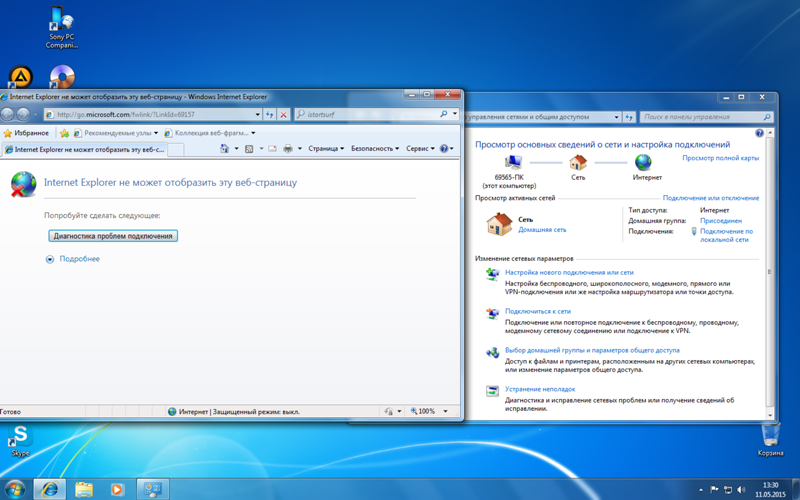This screenshot has width=800, height=500.
Task: Click the Диагностика проблем подключения button
Action: (113, 236)
